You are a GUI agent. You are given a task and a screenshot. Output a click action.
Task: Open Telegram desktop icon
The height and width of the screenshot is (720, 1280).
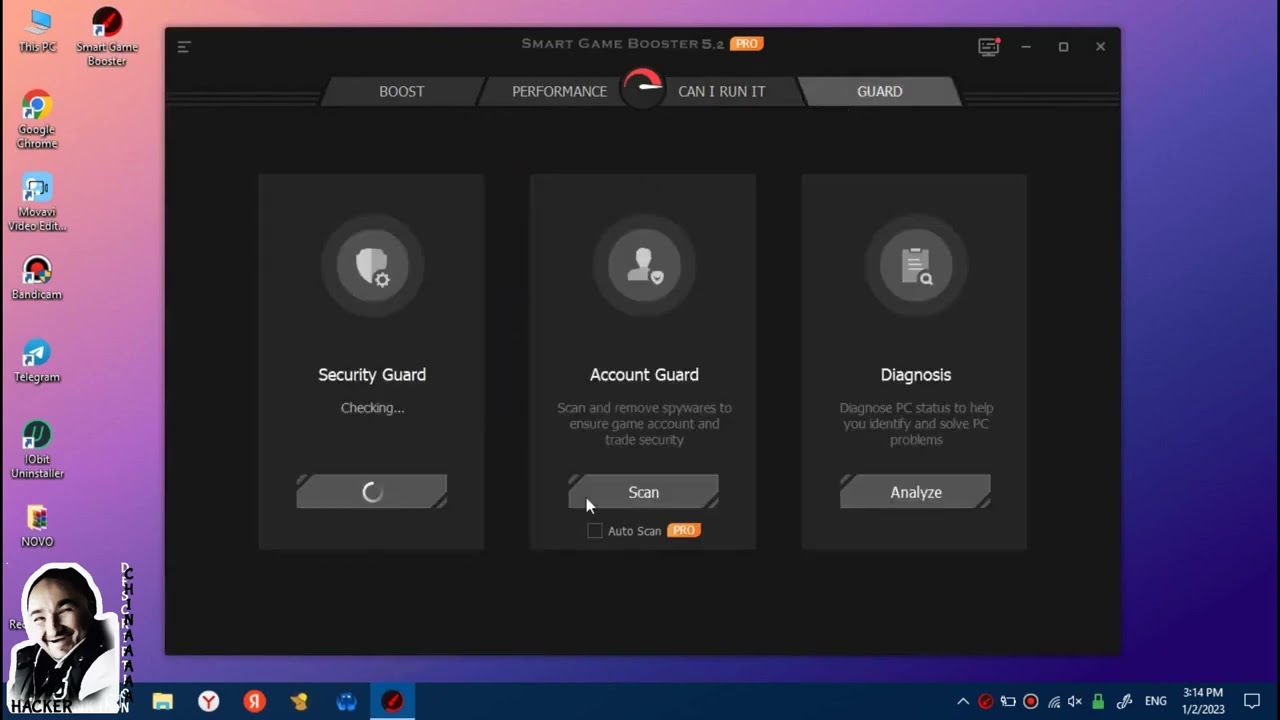coord(37,361)
